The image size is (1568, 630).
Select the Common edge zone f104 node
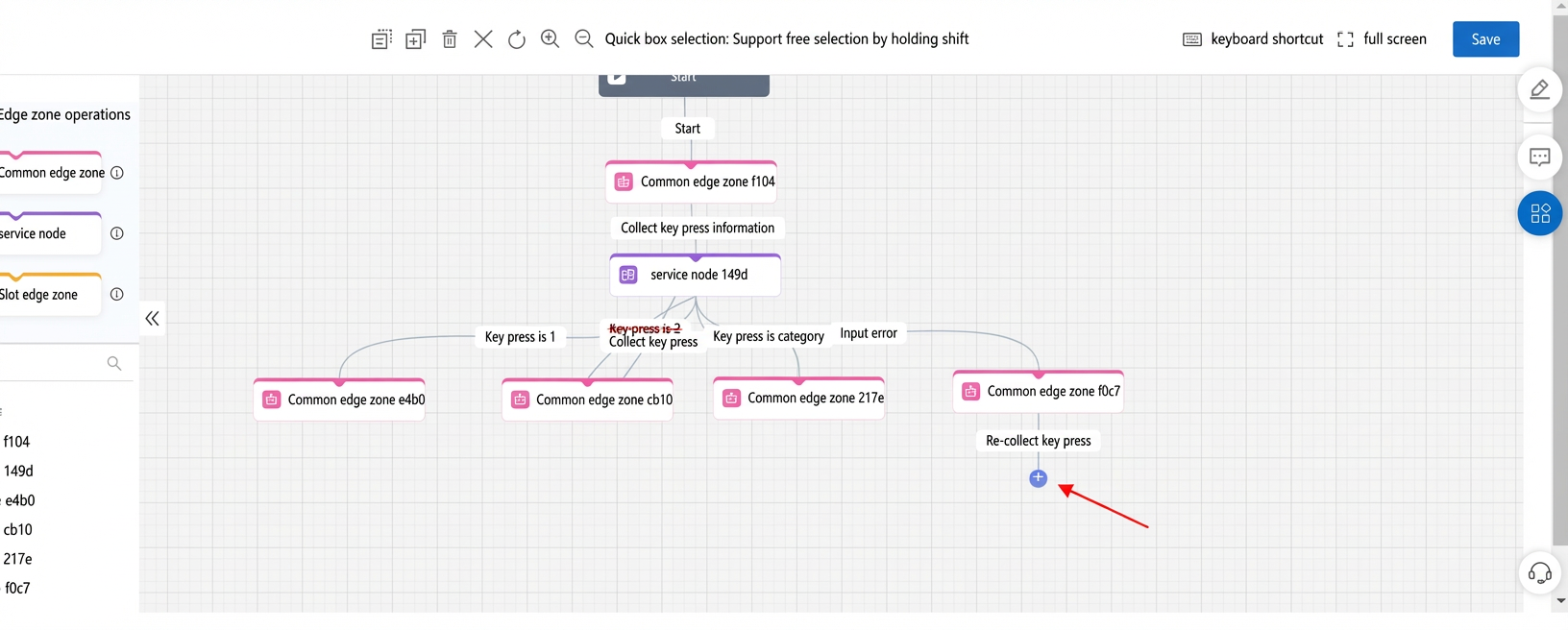pos(691,182)
